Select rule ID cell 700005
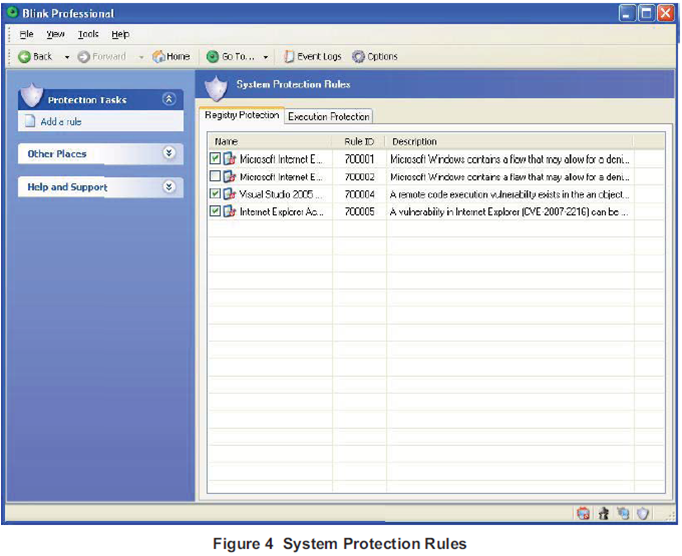Screen dimensions: 682x556 pos(359,211)
